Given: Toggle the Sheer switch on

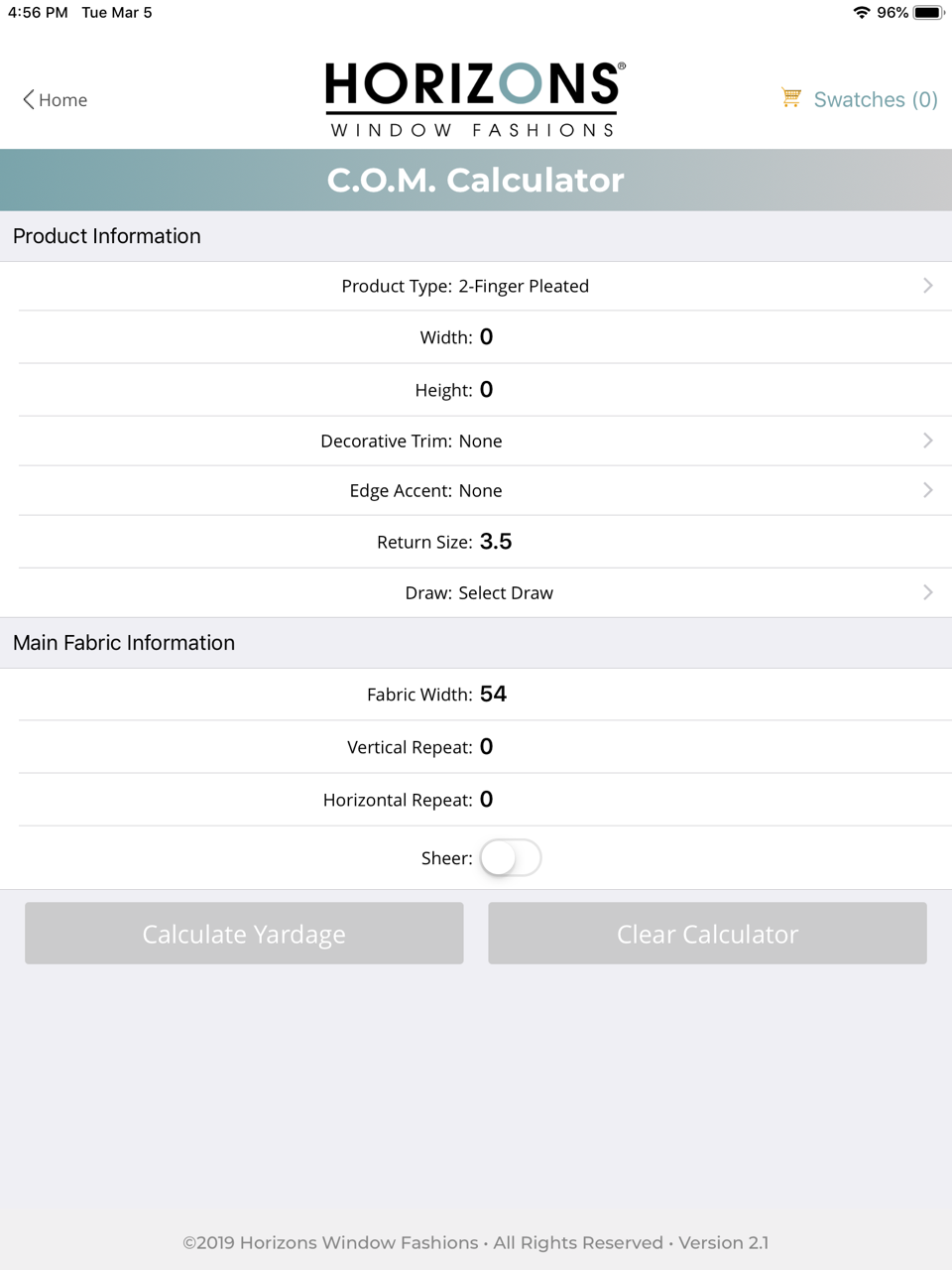Looking at the screenshot, I should (510, 857).
